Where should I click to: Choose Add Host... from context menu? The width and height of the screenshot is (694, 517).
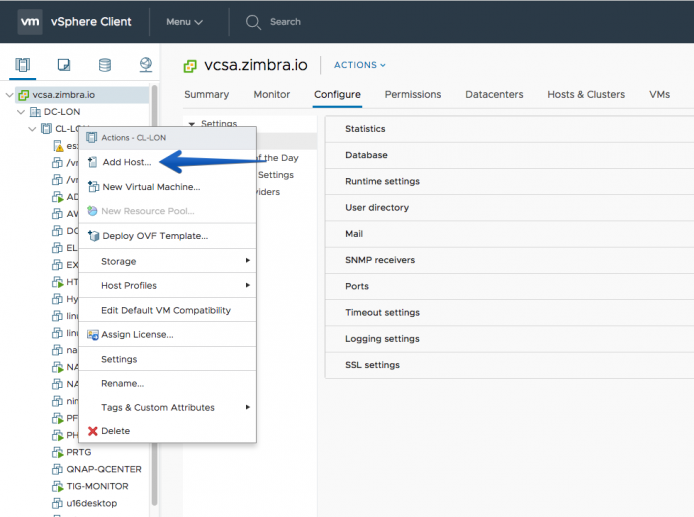[x=167, y=162]
